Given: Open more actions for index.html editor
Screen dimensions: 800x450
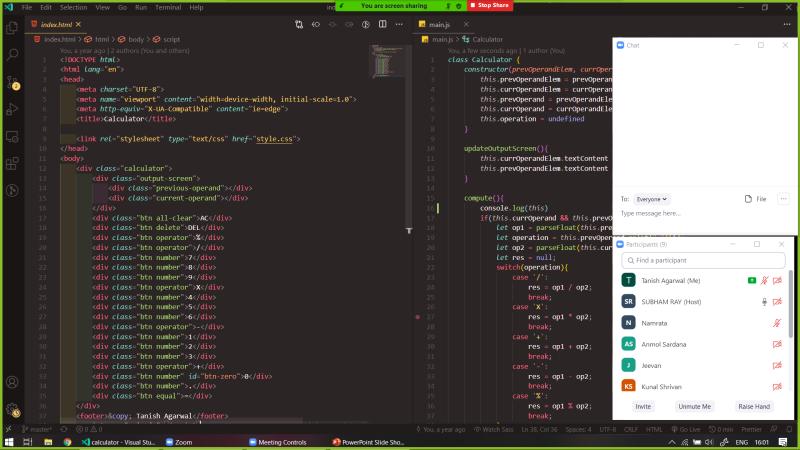Looking at the screenshot, I should [x=399, y=24].
